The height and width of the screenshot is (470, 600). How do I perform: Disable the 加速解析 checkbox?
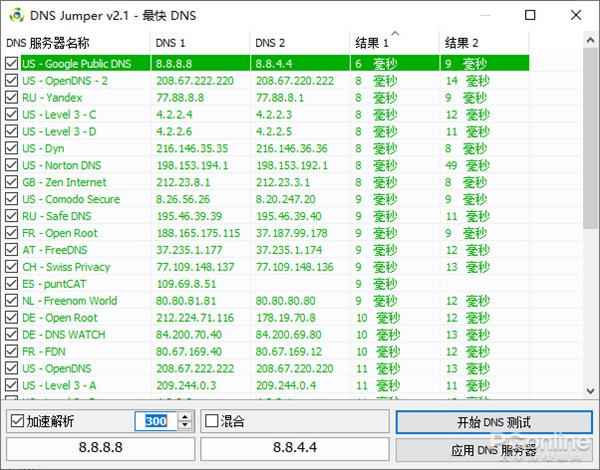point(17,421)
